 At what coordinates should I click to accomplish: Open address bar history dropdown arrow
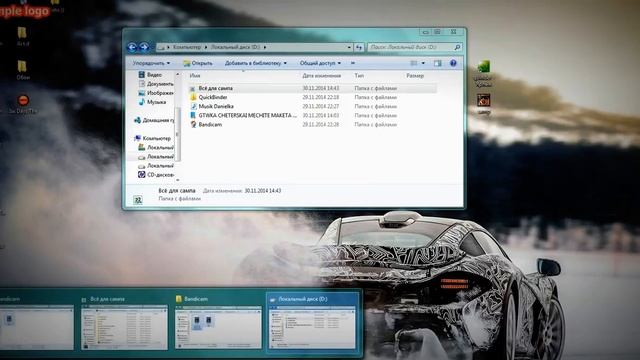349,47
